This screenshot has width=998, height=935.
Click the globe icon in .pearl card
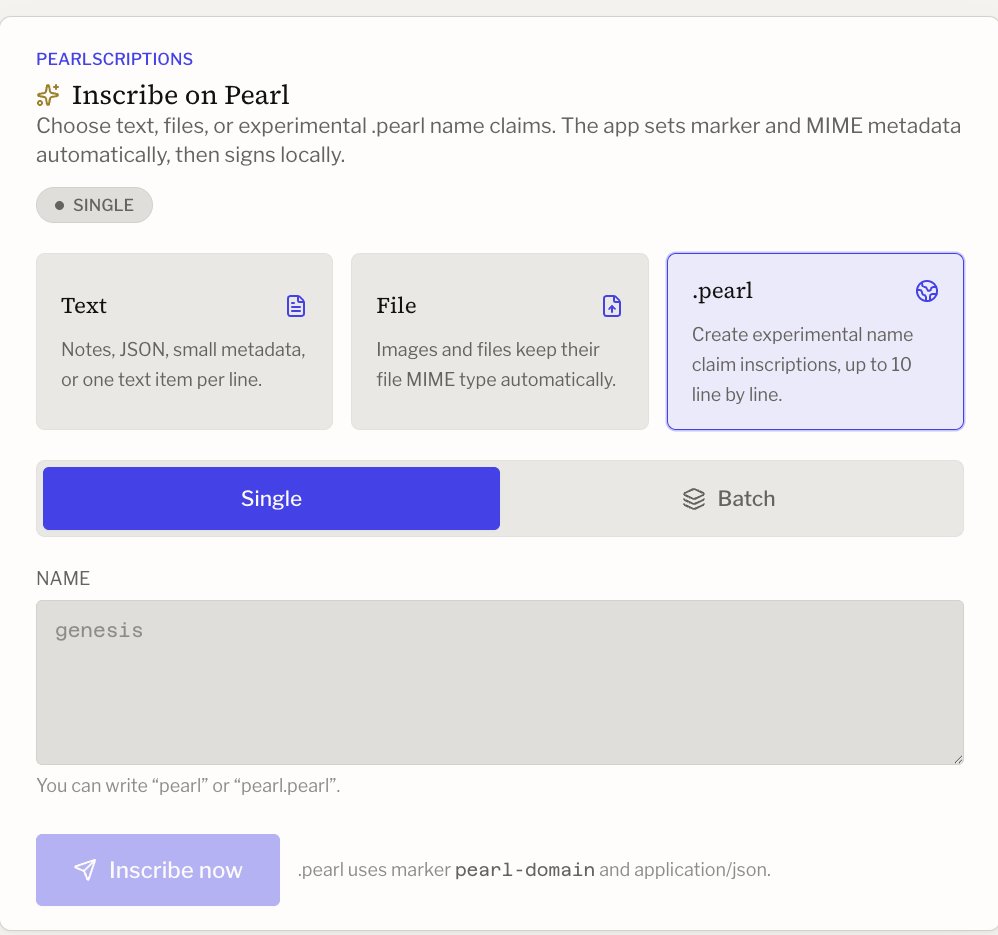point(927,291)
